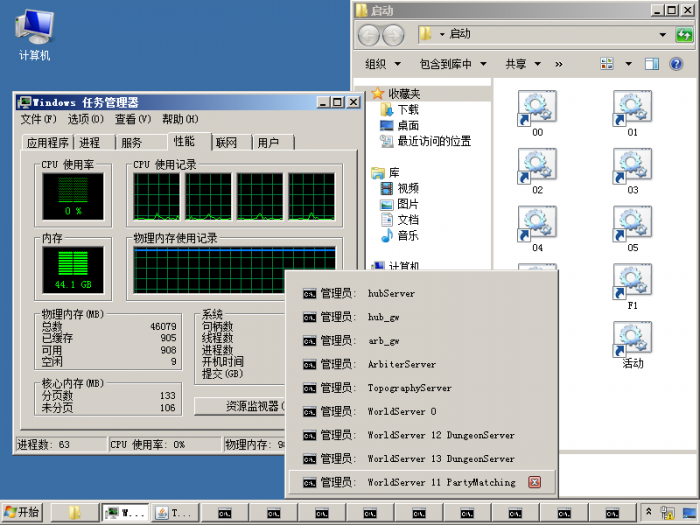Viewport: 700px width, 525px height.
Task: Switch to the 应用程序 tab
Action: click(48, 143)
